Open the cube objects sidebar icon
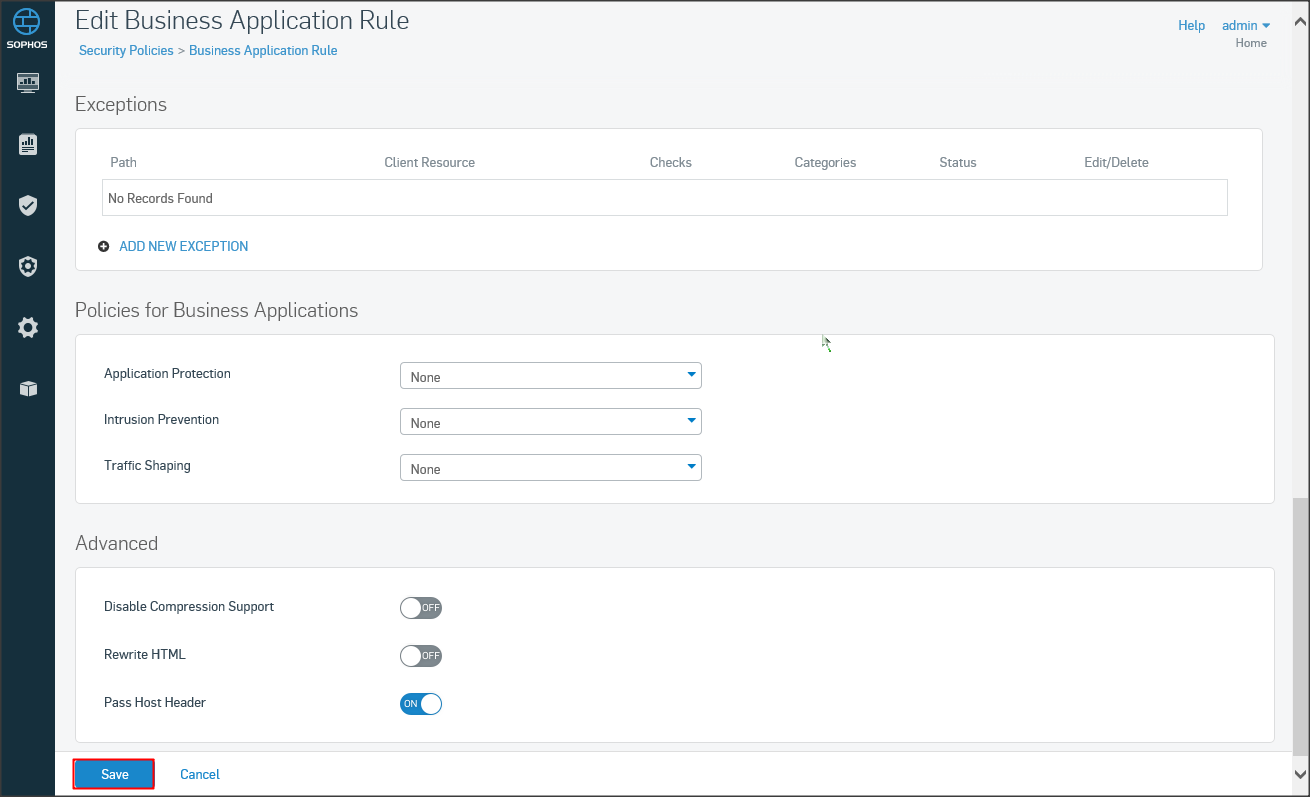Image resolution: width=1310 pixels, height=797 pixels. [28, 389]
